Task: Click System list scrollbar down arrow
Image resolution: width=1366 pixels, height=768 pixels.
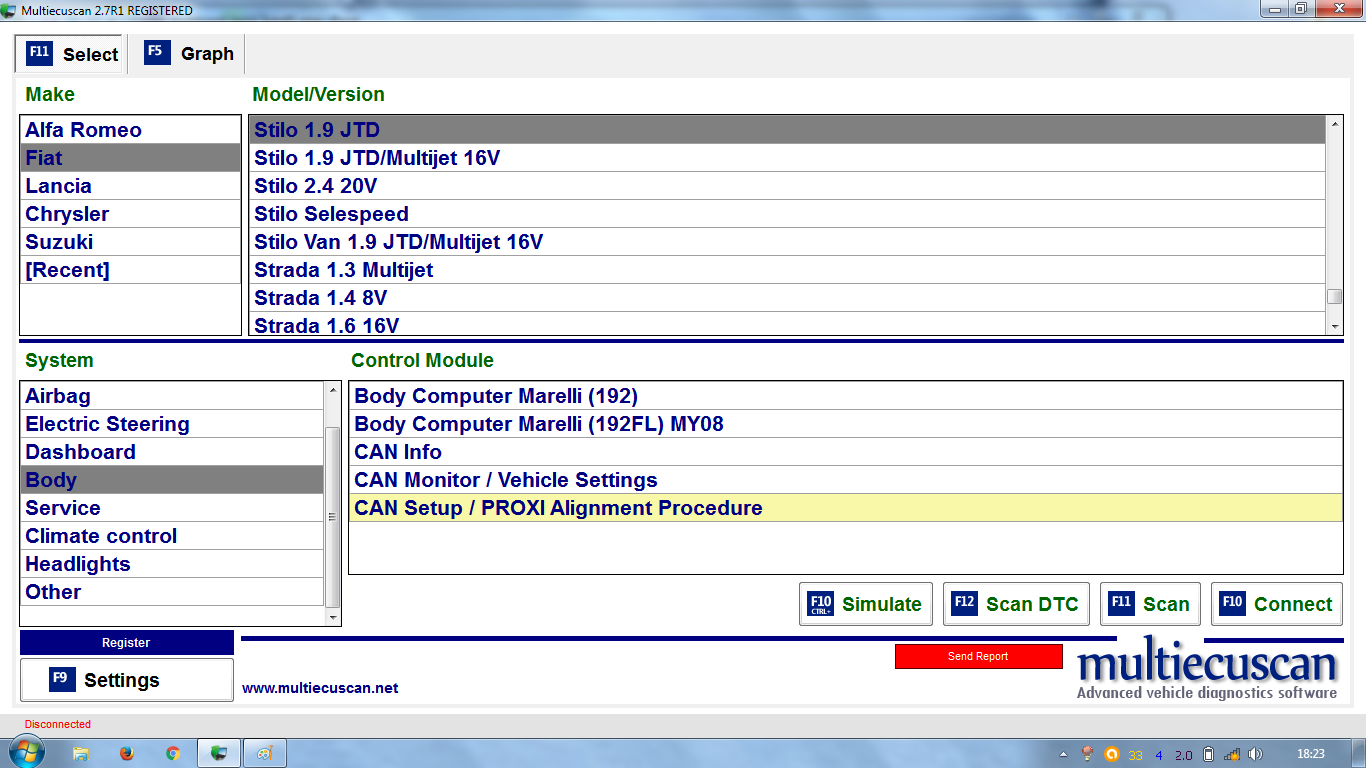Action: [333, 618]
